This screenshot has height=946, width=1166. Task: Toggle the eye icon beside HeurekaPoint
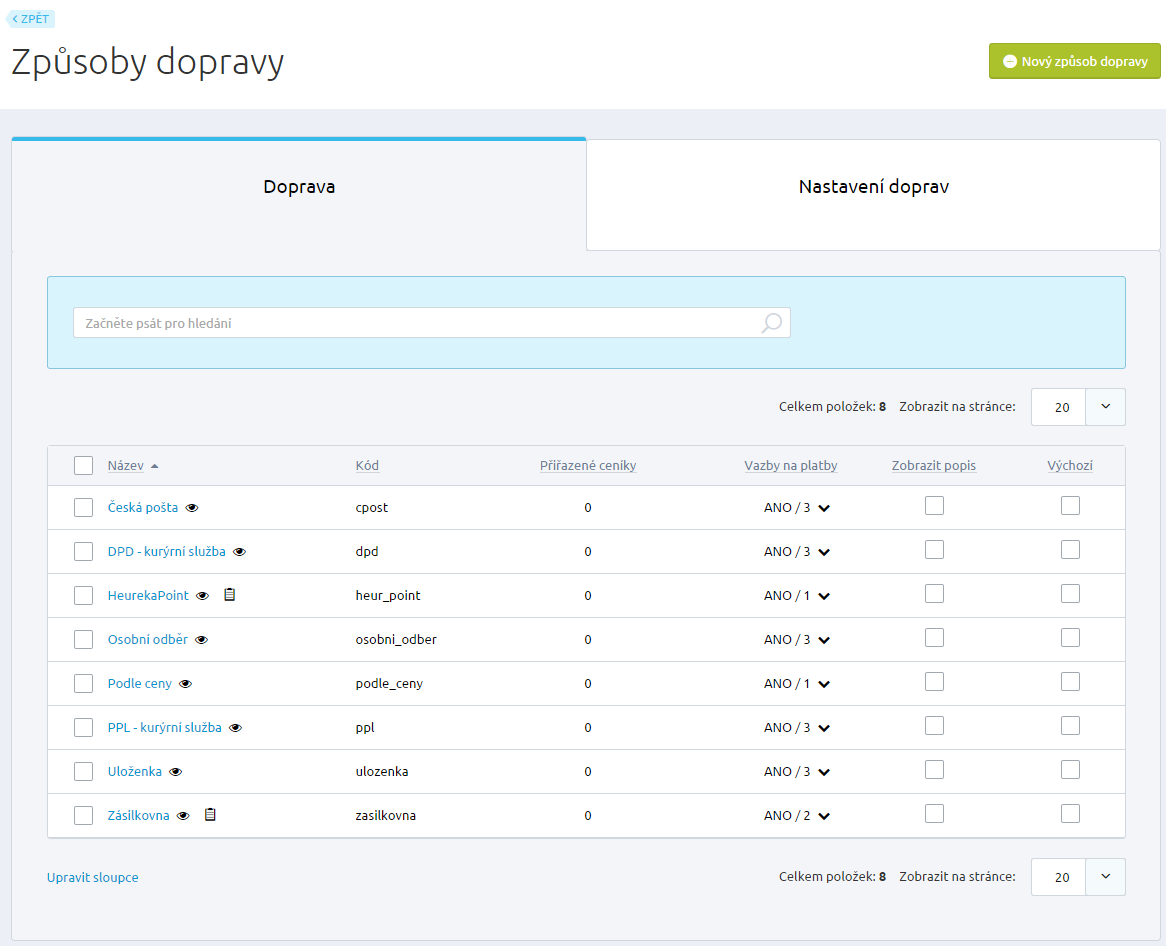[x=202, y=596]
